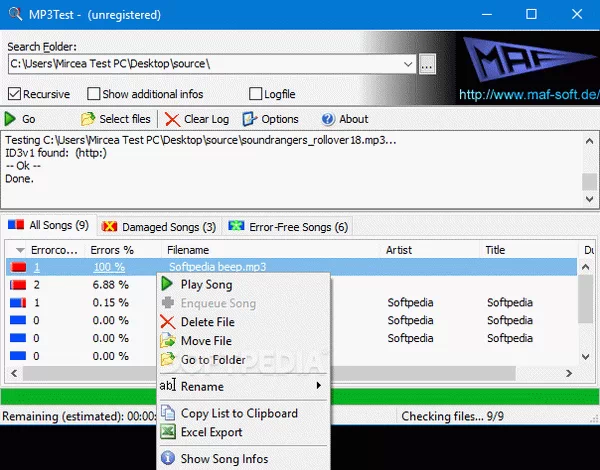Click the browse folder ellipsis button
This screenshot has width=600, height=470.
tap(428, 64)
